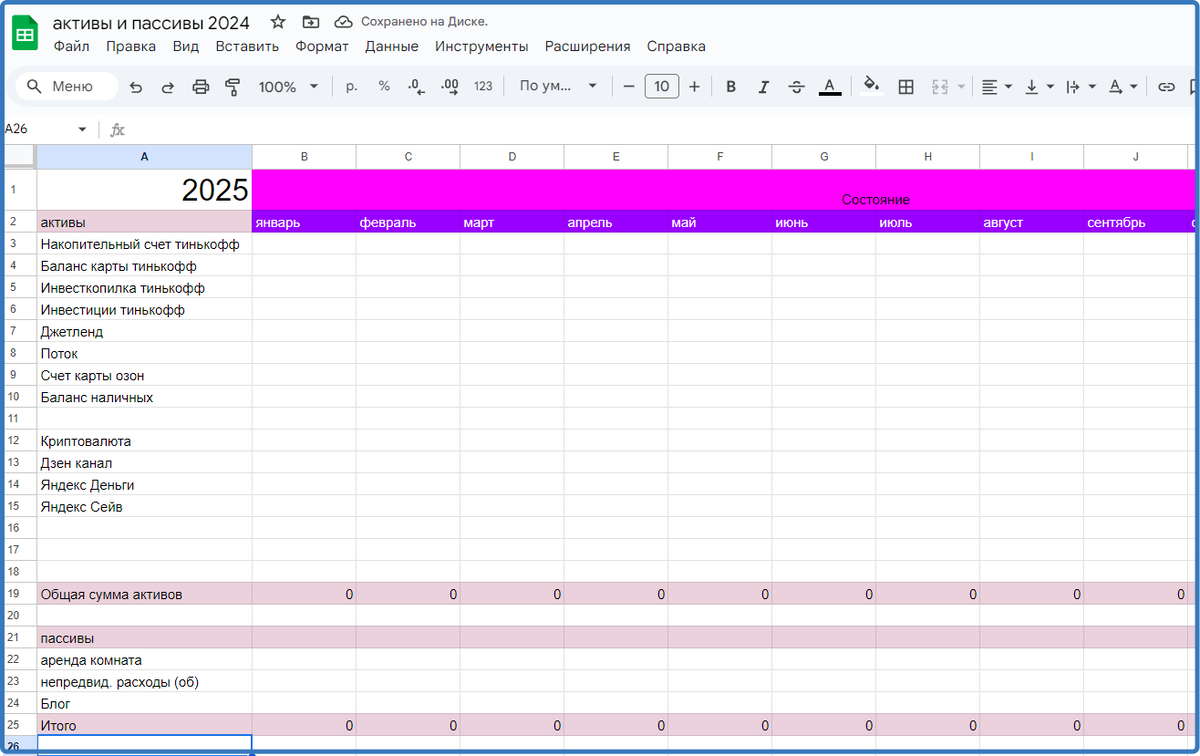
Task: Open the merge cells dropdown arrow
Action: [x=962, y=87]
